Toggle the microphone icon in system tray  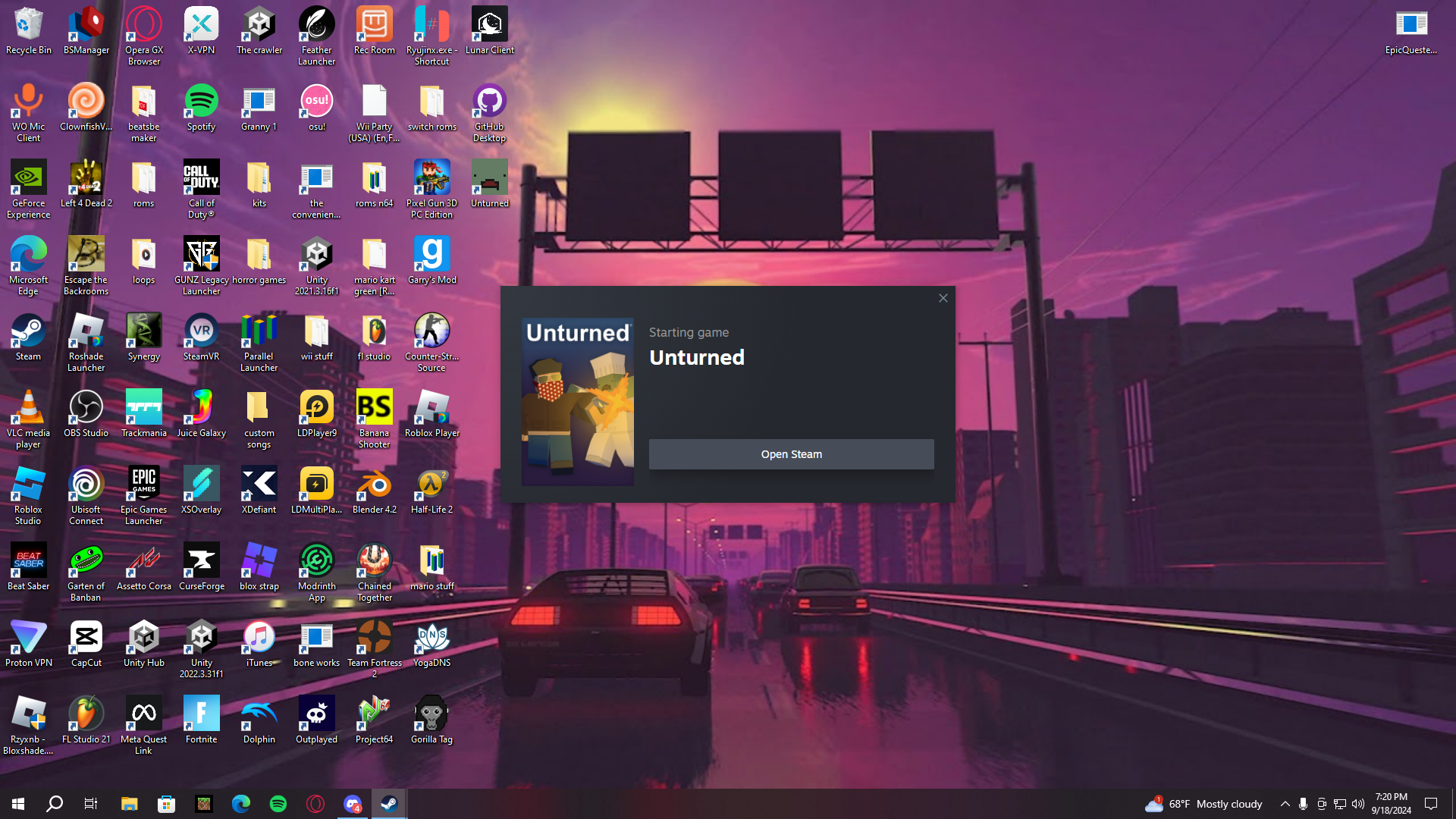(1303, 804)
